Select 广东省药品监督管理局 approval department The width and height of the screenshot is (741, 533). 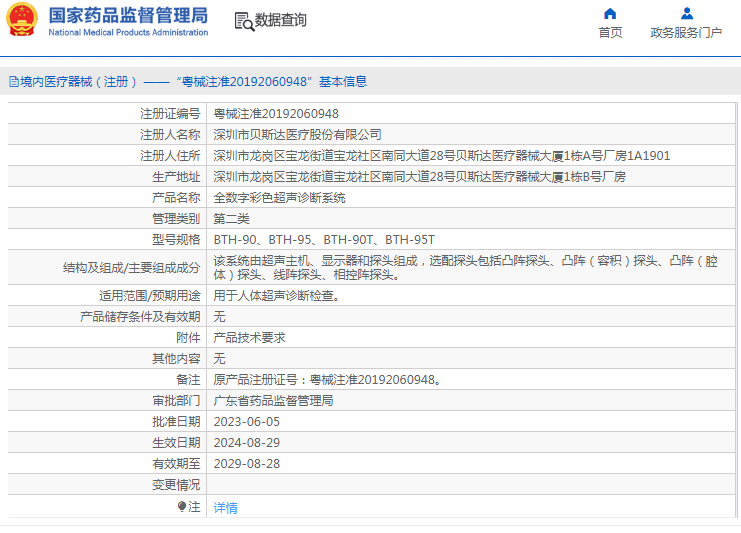273,401
